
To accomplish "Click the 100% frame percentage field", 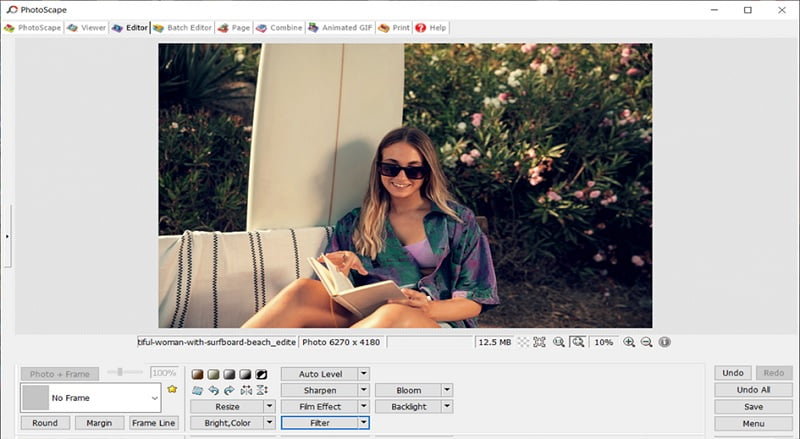I will 164,373.
